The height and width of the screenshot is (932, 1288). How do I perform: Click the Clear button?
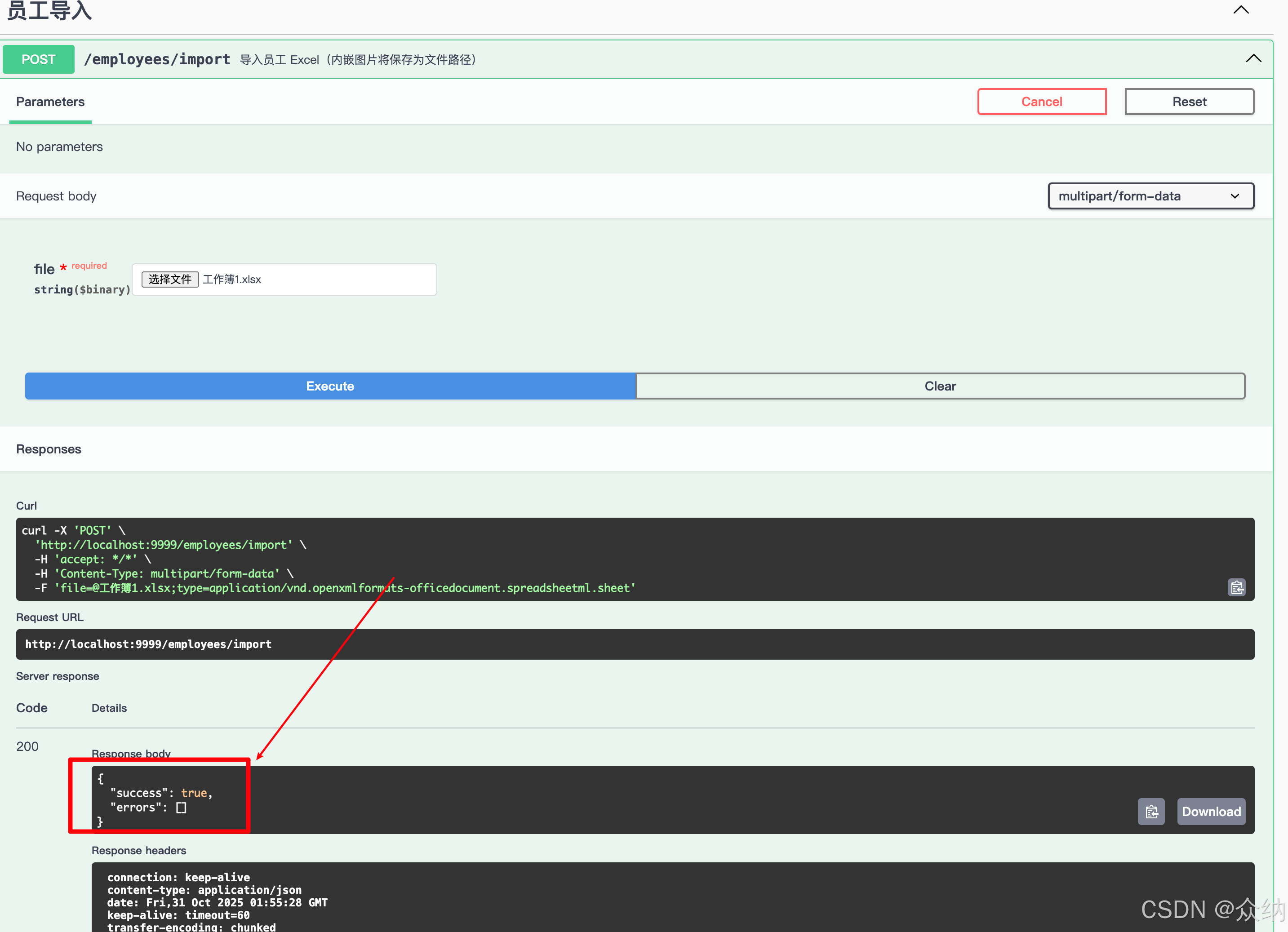tap(940, 386)
